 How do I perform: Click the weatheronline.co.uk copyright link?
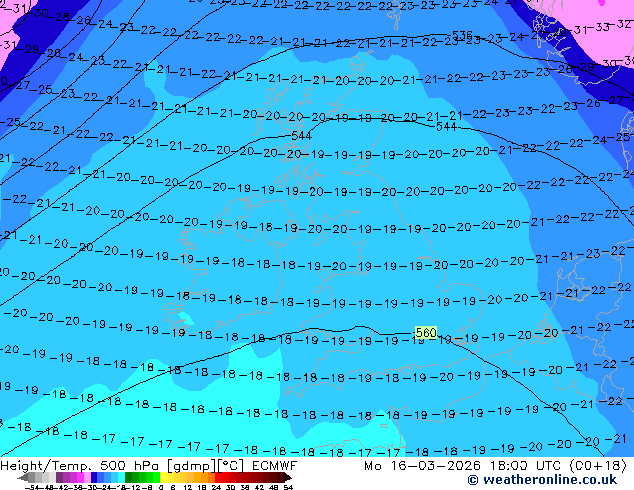[x=542, y=480]
